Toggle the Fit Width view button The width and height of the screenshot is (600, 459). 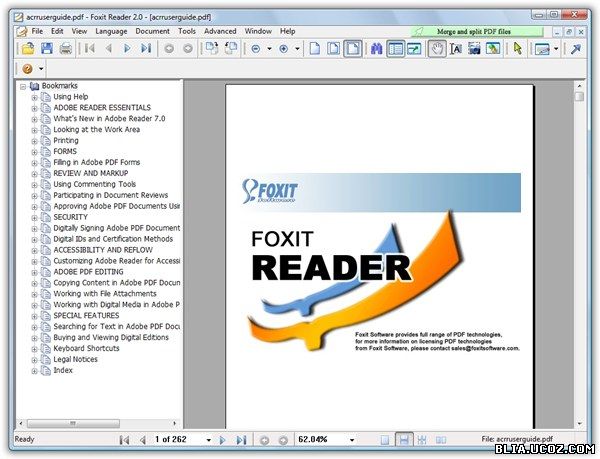click(x=353, y=49)
